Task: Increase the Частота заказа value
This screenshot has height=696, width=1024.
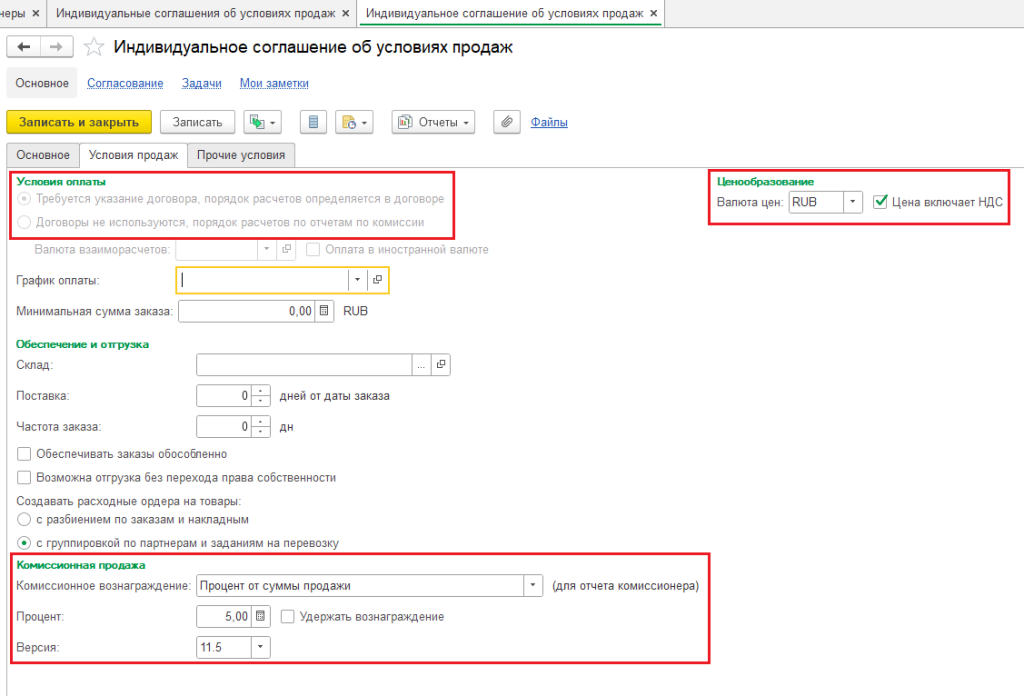Action: click(261, 422)
